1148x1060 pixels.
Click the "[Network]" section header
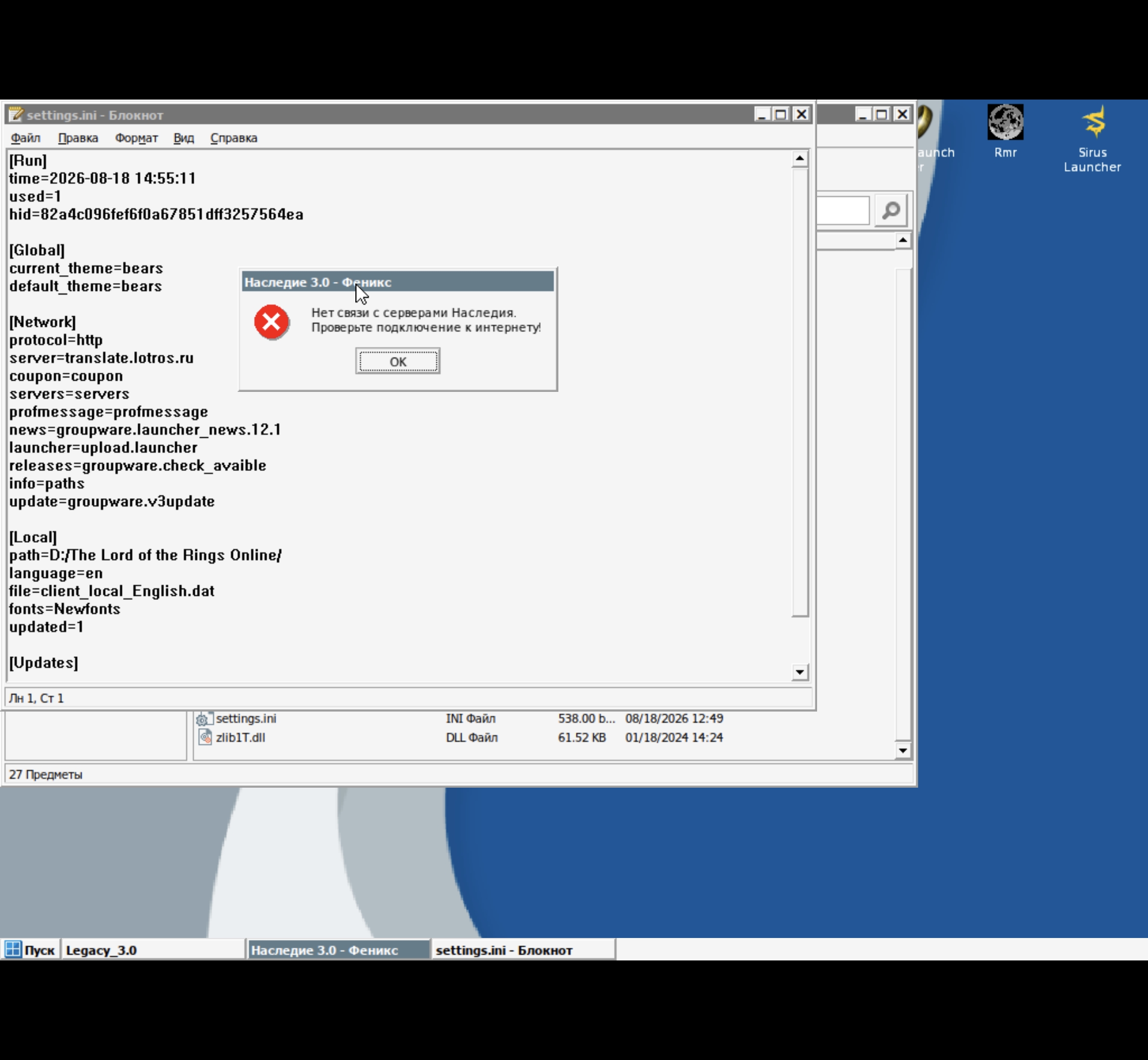click(42, 322)
